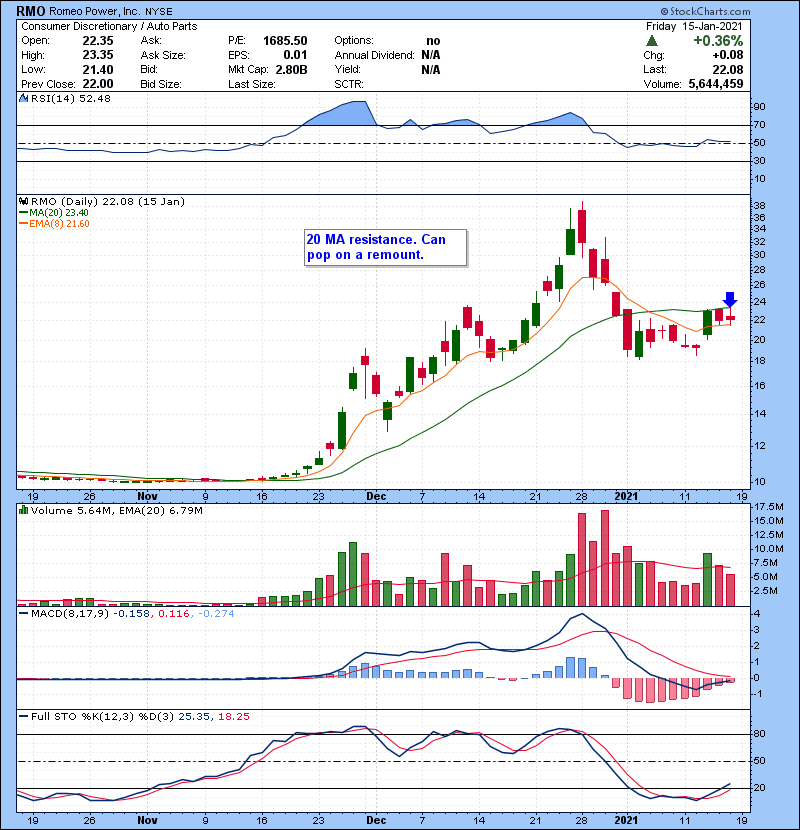Click the Mkt Cap value 2.80B

292,69
